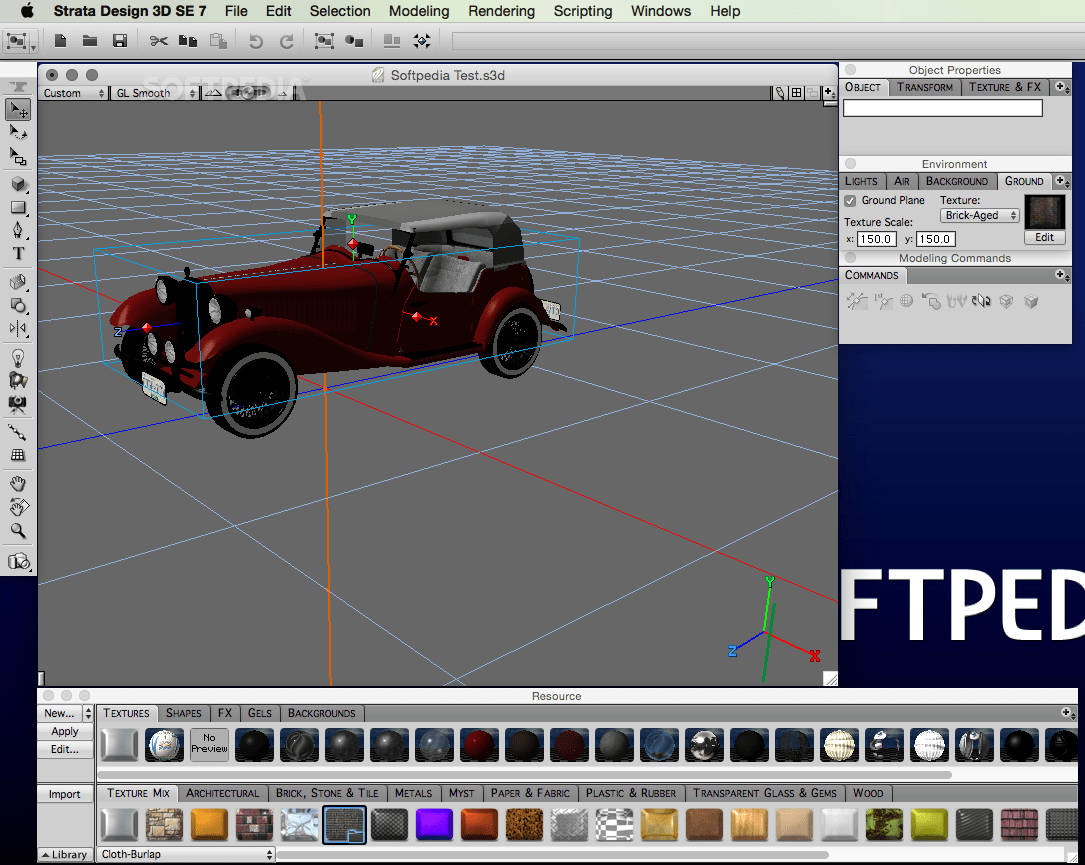Click the Align objects toolbar icon

click(x=392, y=42)
